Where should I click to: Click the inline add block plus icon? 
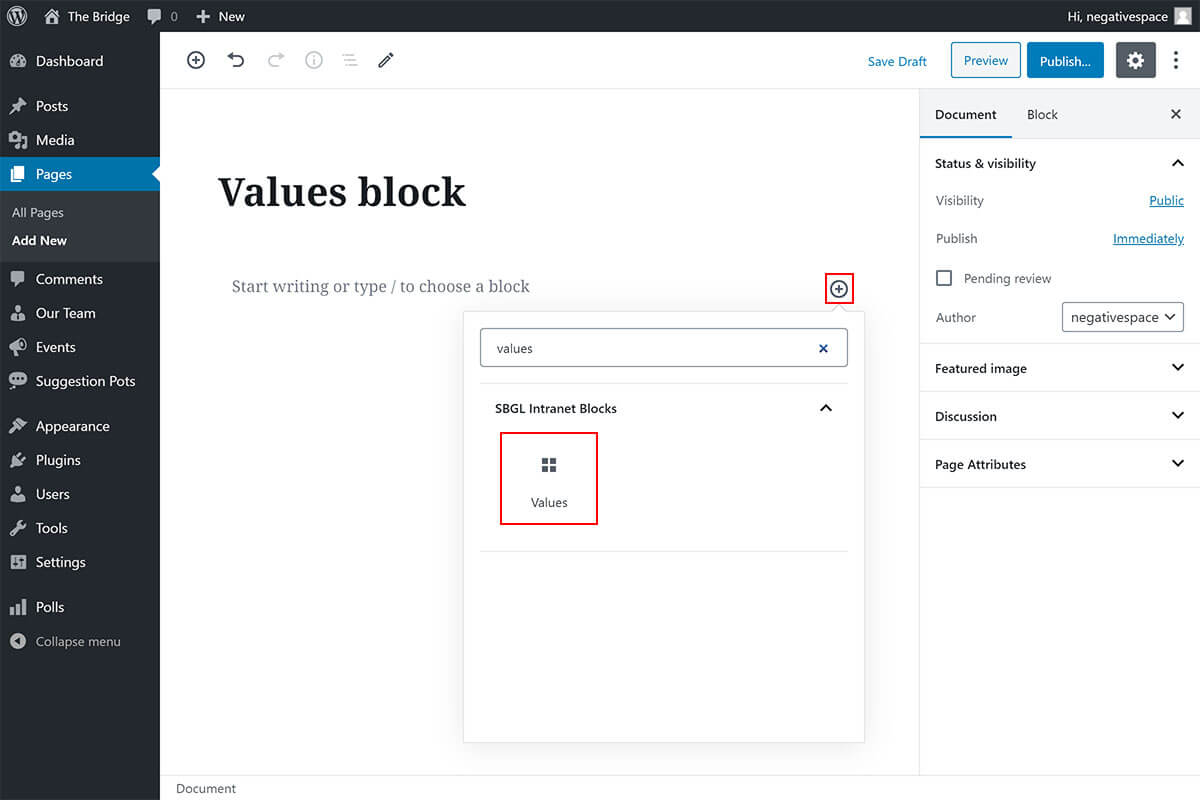[x=839, y=289]
